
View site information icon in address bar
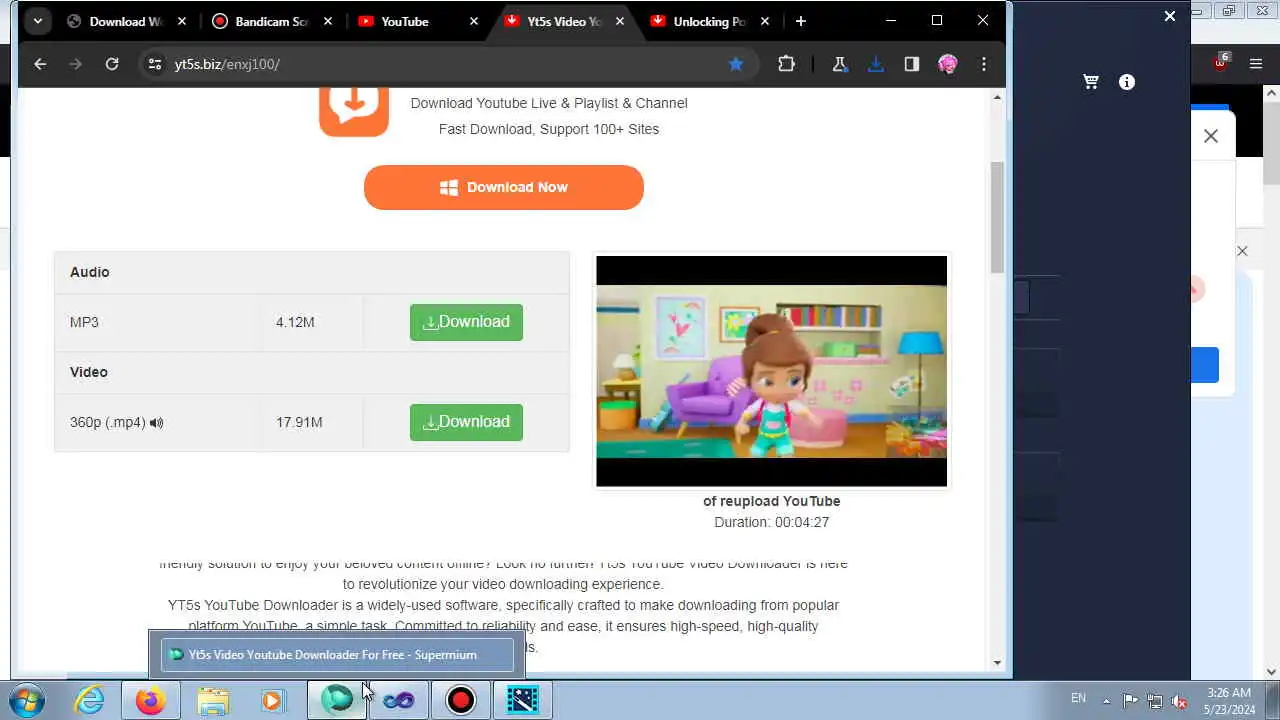pos(154,64)
